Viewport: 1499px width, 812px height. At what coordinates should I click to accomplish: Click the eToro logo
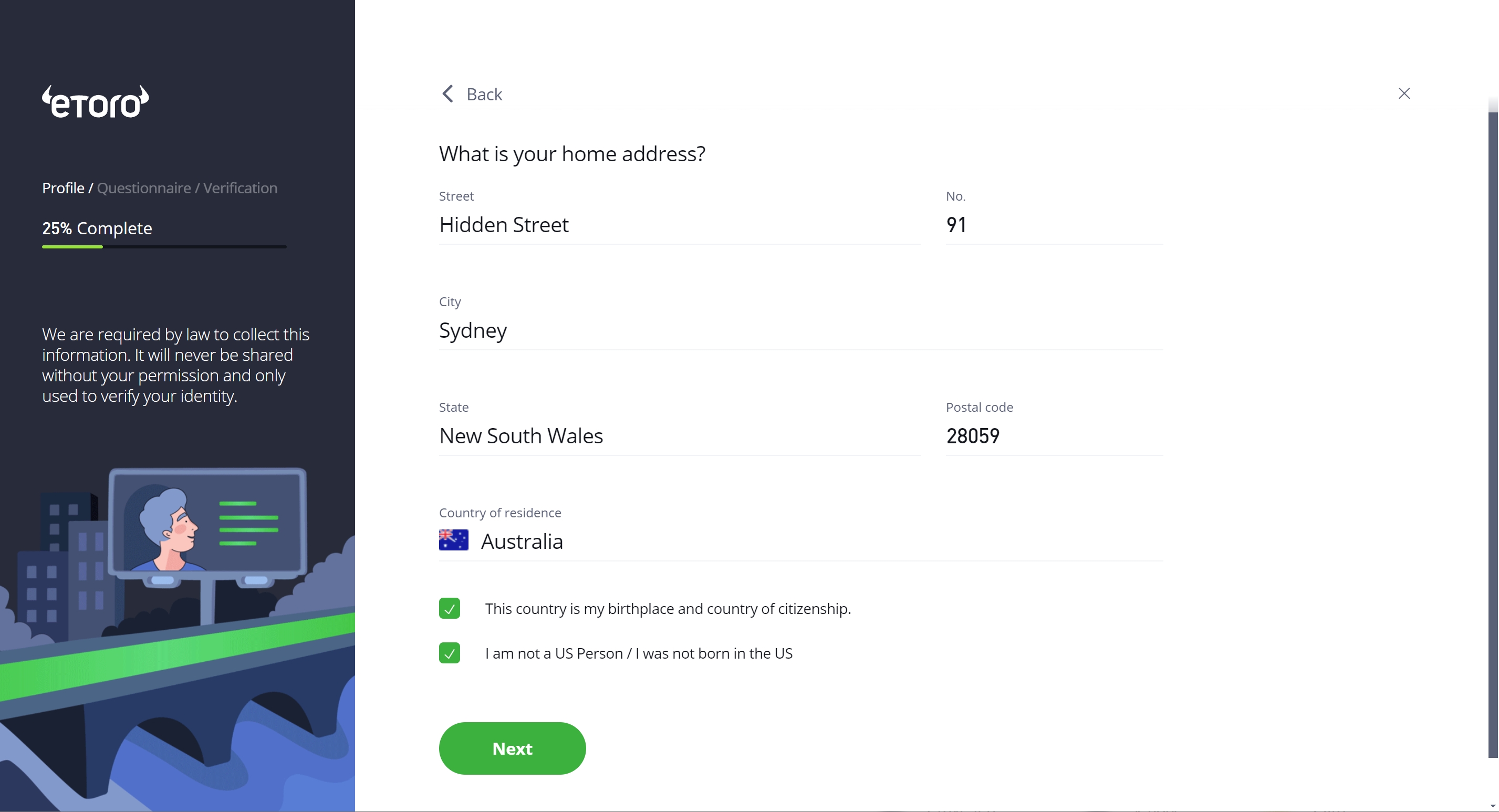96,102
